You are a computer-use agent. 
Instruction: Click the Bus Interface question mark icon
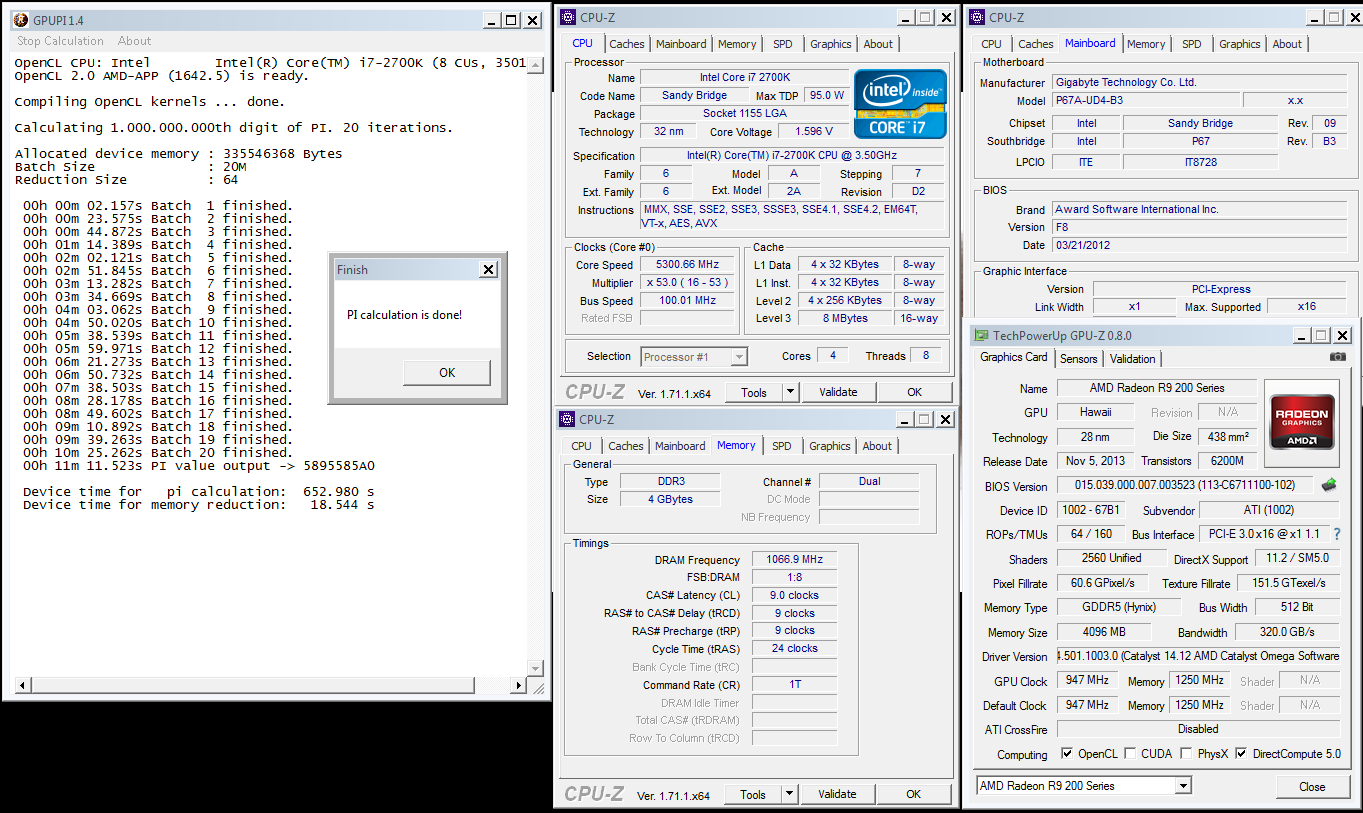[x=1336, y=535]
